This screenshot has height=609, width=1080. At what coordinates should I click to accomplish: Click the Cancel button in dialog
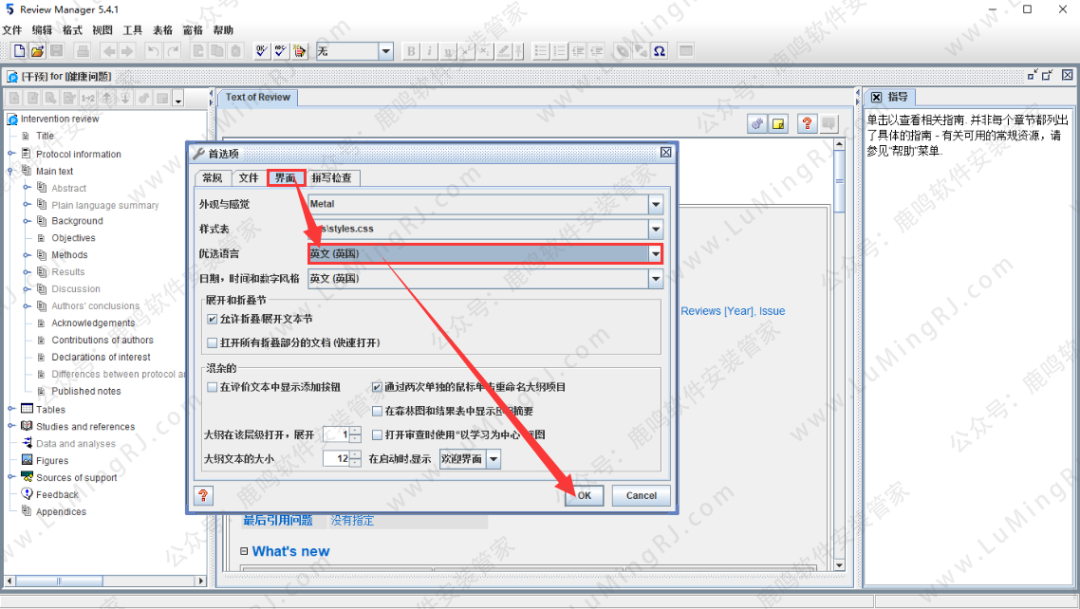(x=641, y=495)
